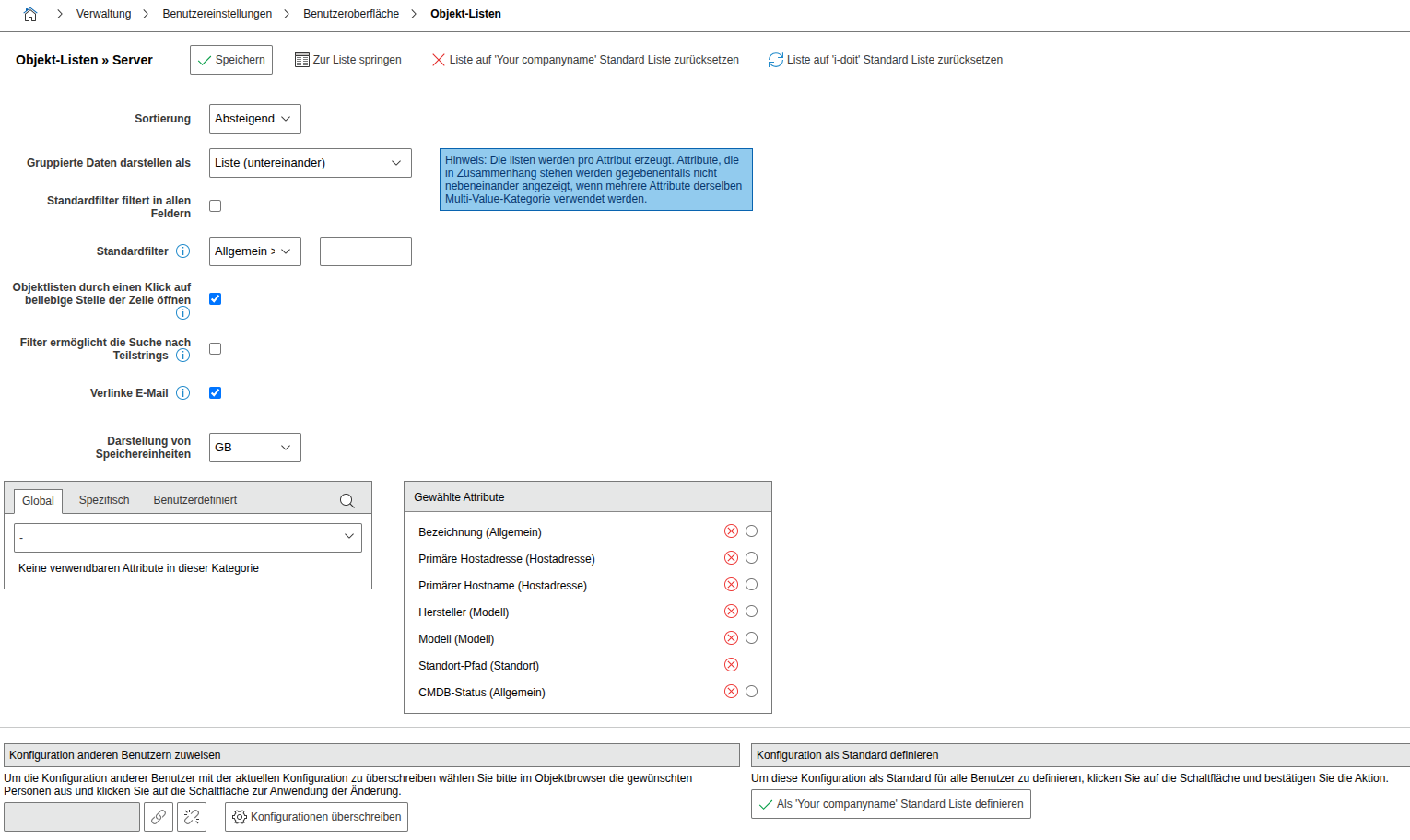Remove the CMDB-Status (Allgemein) attribute
This screenshot has height=840, width=1410.
(731, 692)
